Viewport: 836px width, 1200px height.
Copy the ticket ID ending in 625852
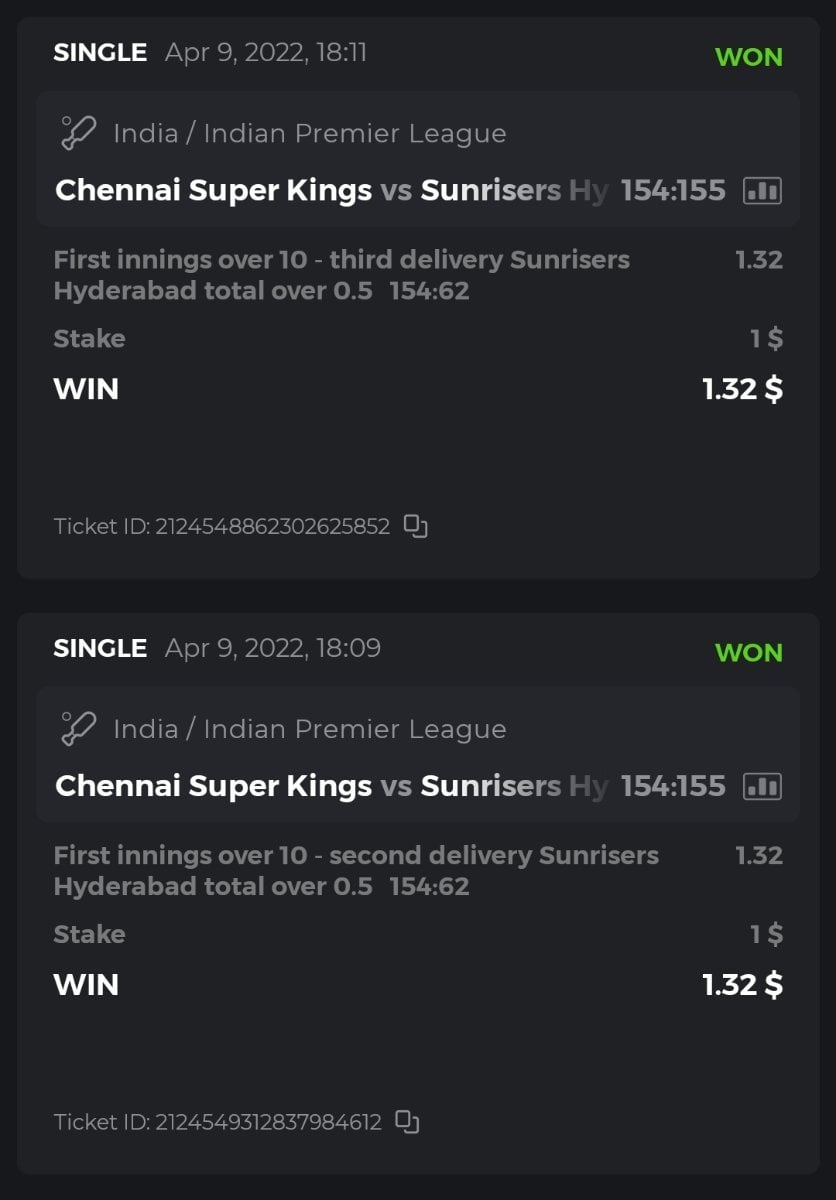(415, 526)
